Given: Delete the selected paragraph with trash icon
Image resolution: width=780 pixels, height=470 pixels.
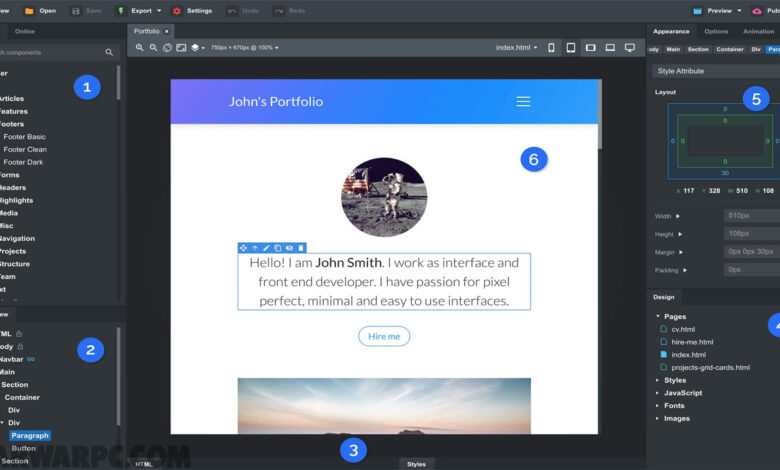Looking at the screenshot, I should point(301,248).
